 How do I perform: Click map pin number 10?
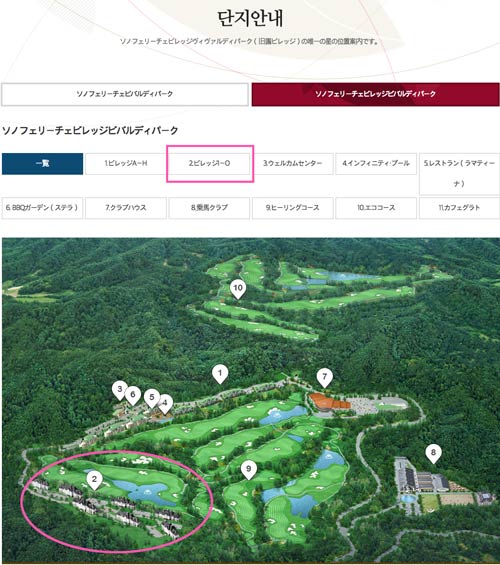coord(238,289)
